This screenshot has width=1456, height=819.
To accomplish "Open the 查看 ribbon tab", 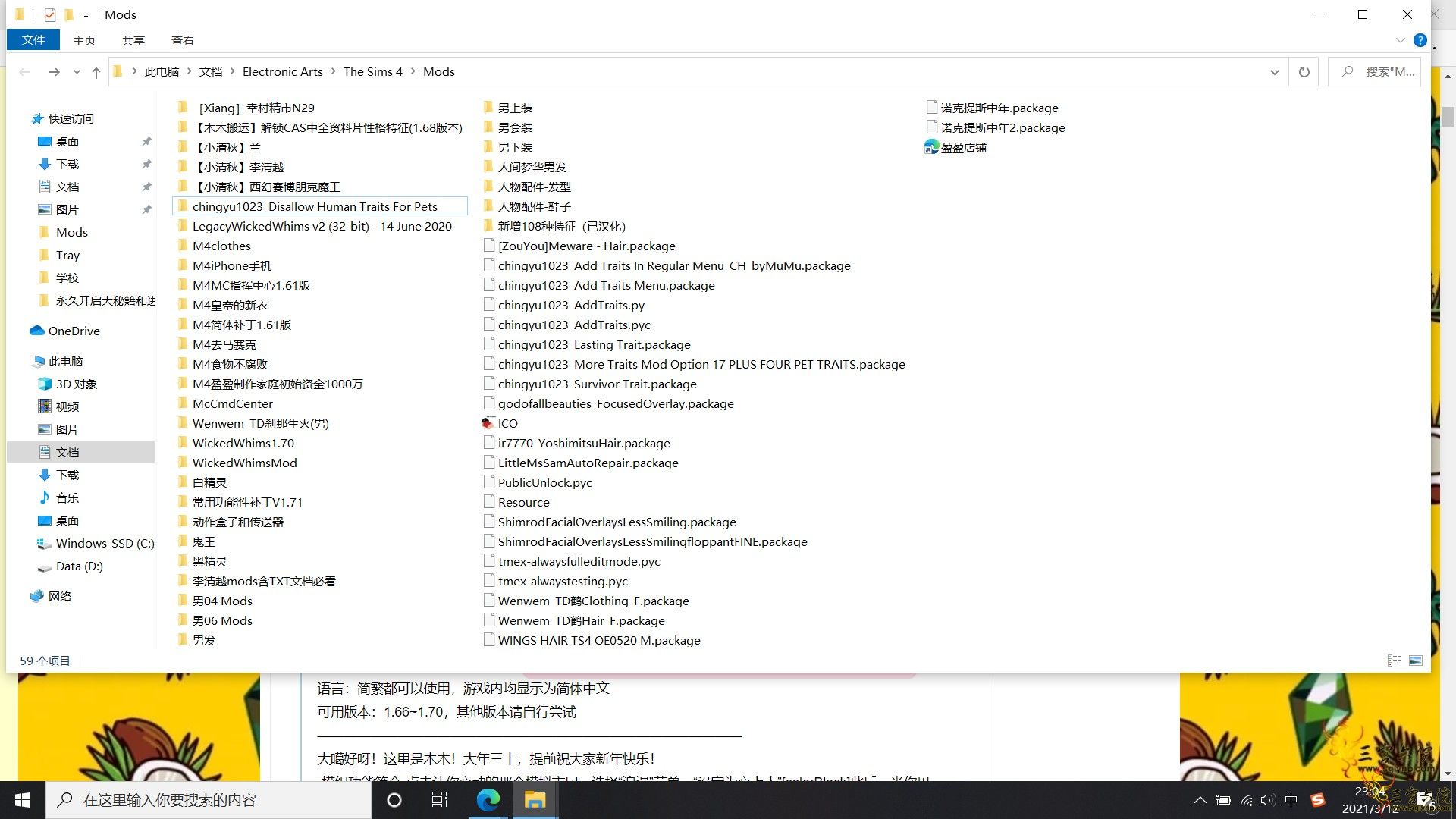I will pos(183,40).
